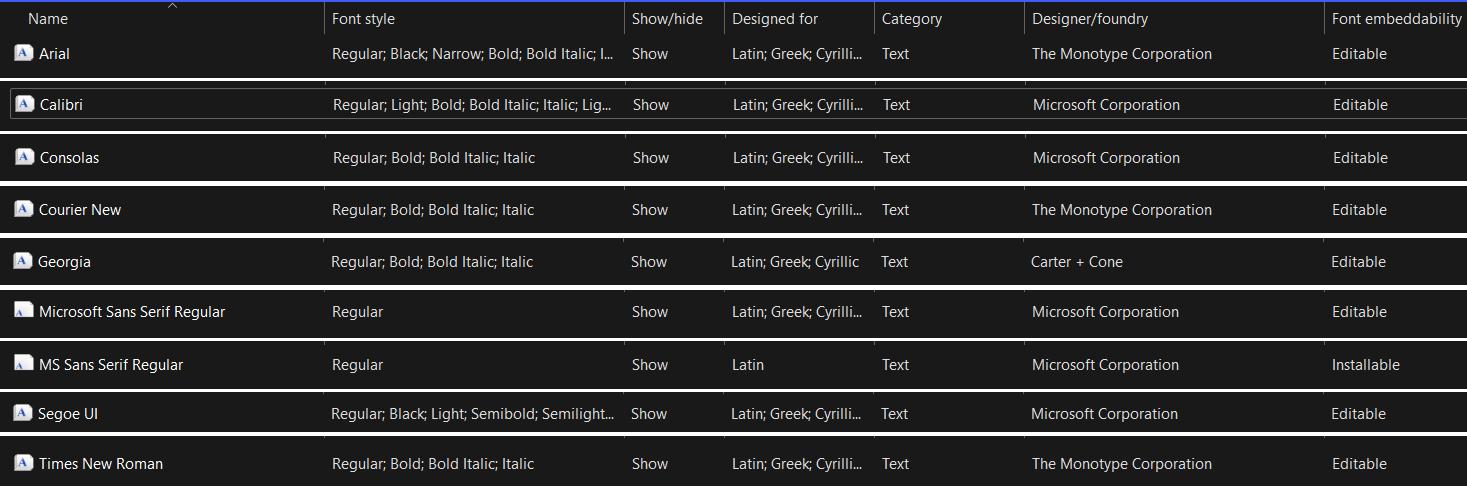1467x486 pixels.
Task: Click the Times New Roman font icon
Action: [x=24, y=463]
